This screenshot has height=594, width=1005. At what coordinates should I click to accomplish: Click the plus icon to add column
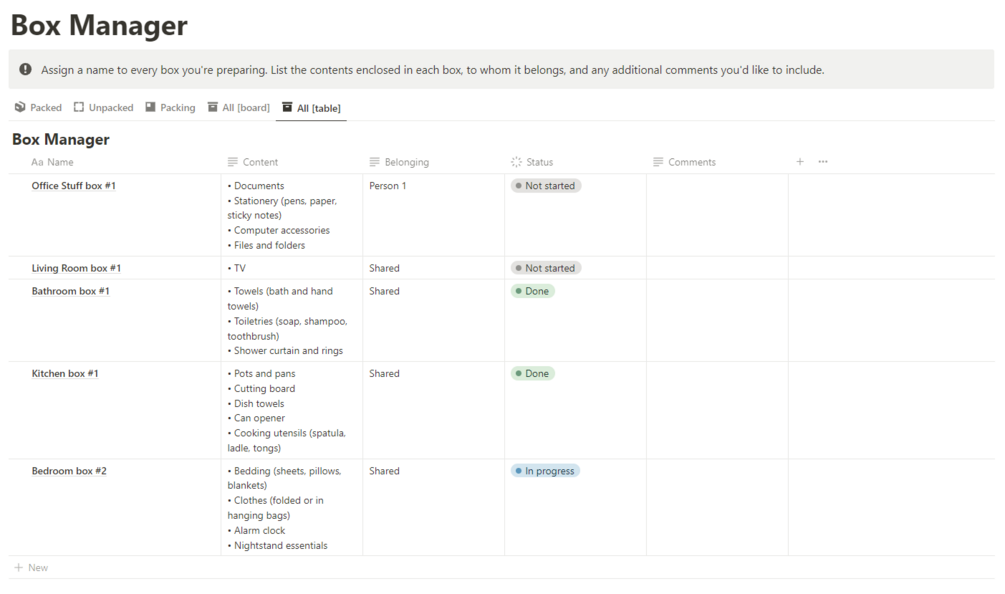tap(800, 162)
